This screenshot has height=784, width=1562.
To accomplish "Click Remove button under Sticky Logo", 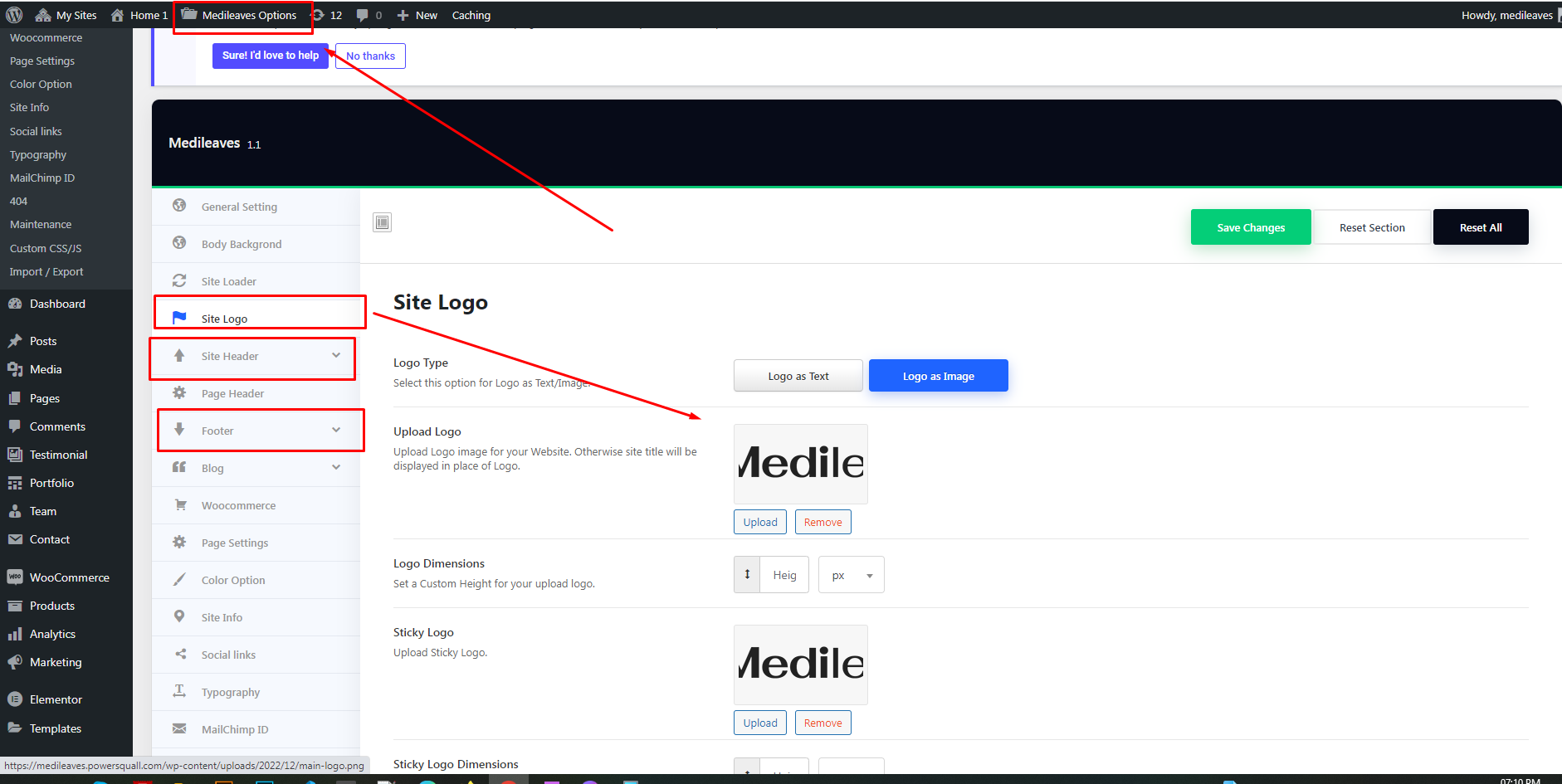I will tap(823, 723).
